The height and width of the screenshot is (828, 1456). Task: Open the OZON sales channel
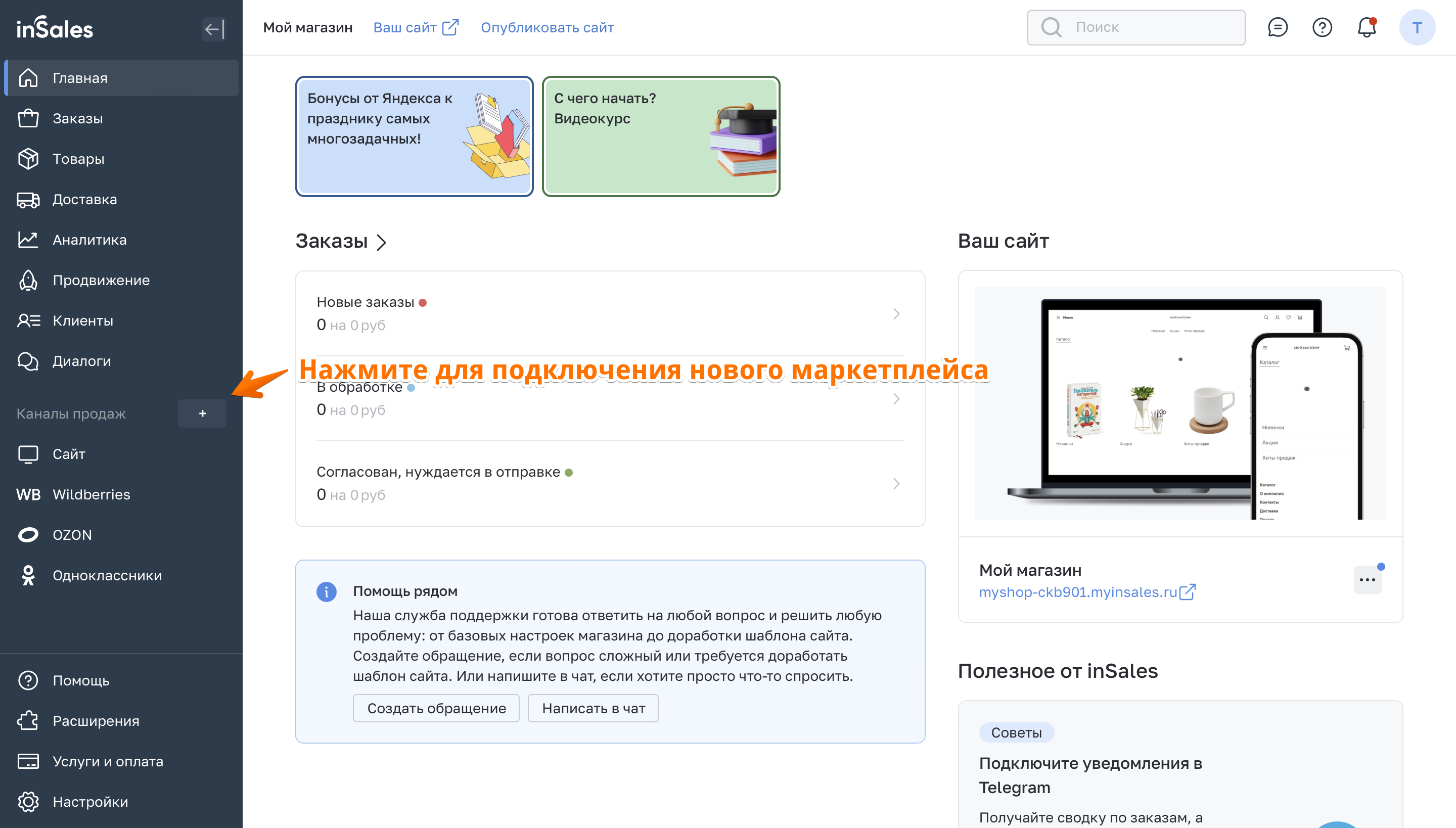click(x=72, y=535)
